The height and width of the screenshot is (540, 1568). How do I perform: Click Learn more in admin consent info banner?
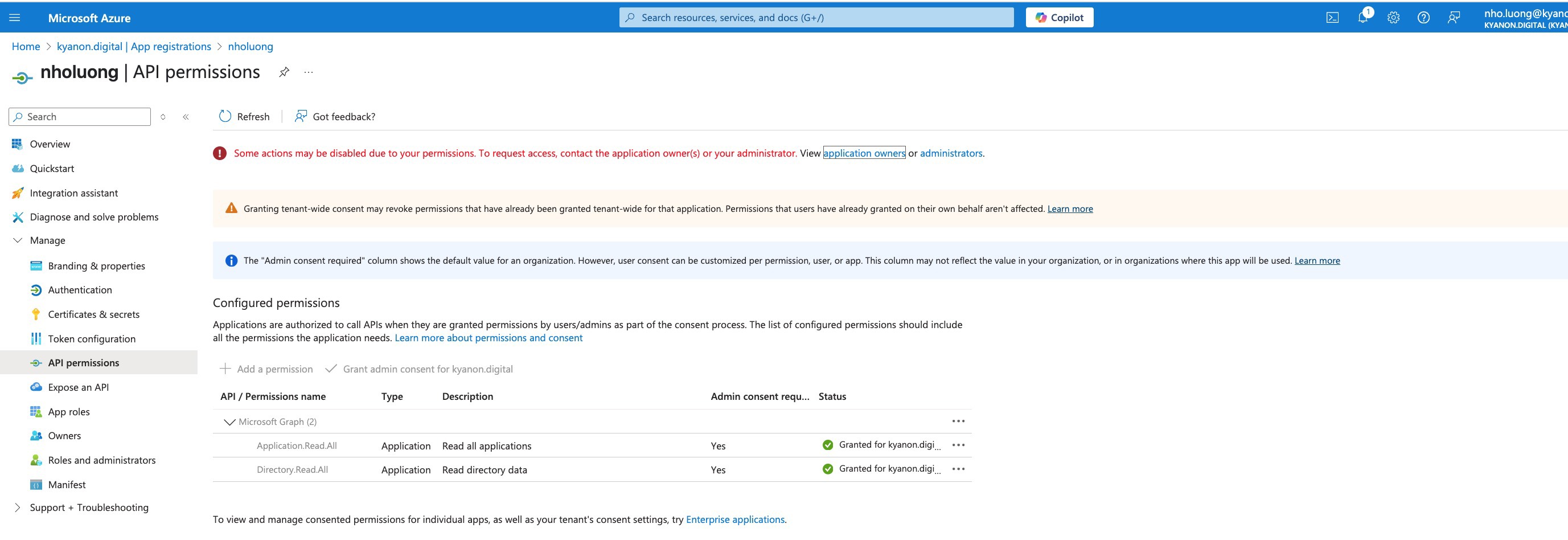[x=1316, y=260]
